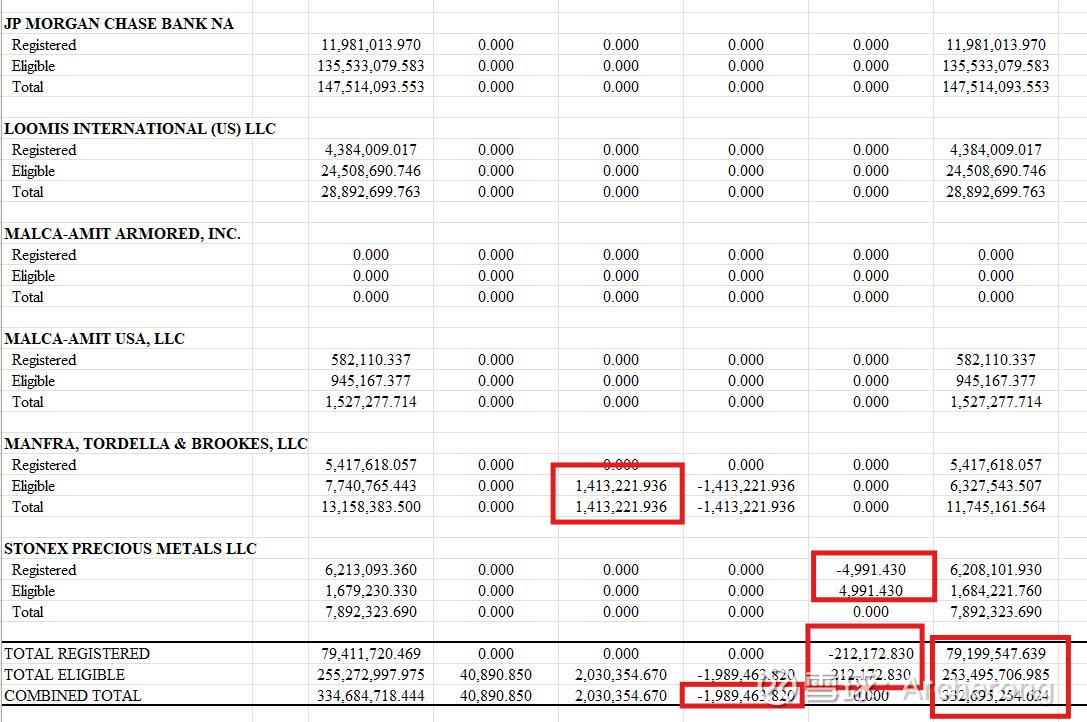Select total registered closing 79,199,547.639
This screenshot has height=722, width=1087.
click(995, 654)
